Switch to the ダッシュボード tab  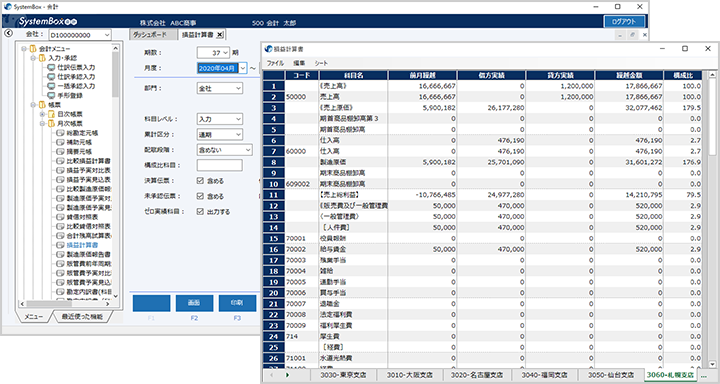point(150,34)
